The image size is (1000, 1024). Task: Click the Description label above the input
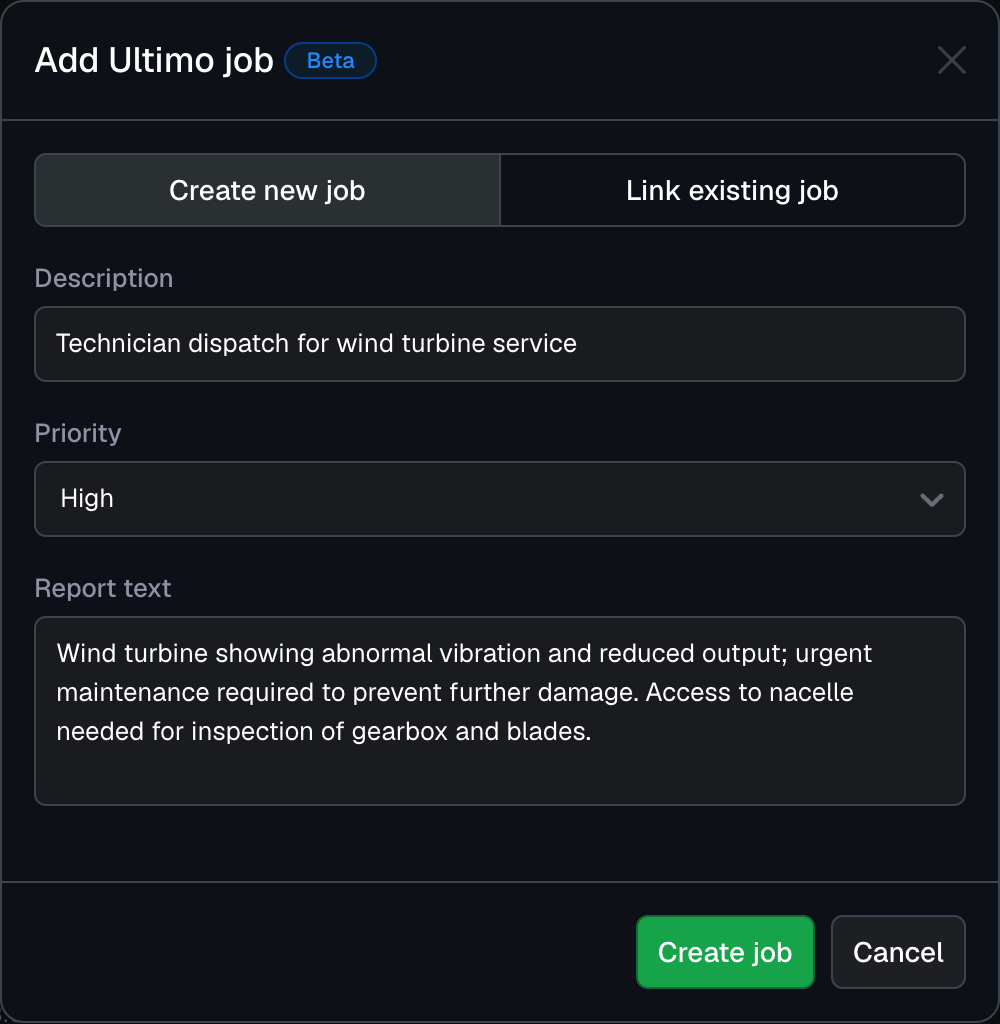click(x=103, y=278)
